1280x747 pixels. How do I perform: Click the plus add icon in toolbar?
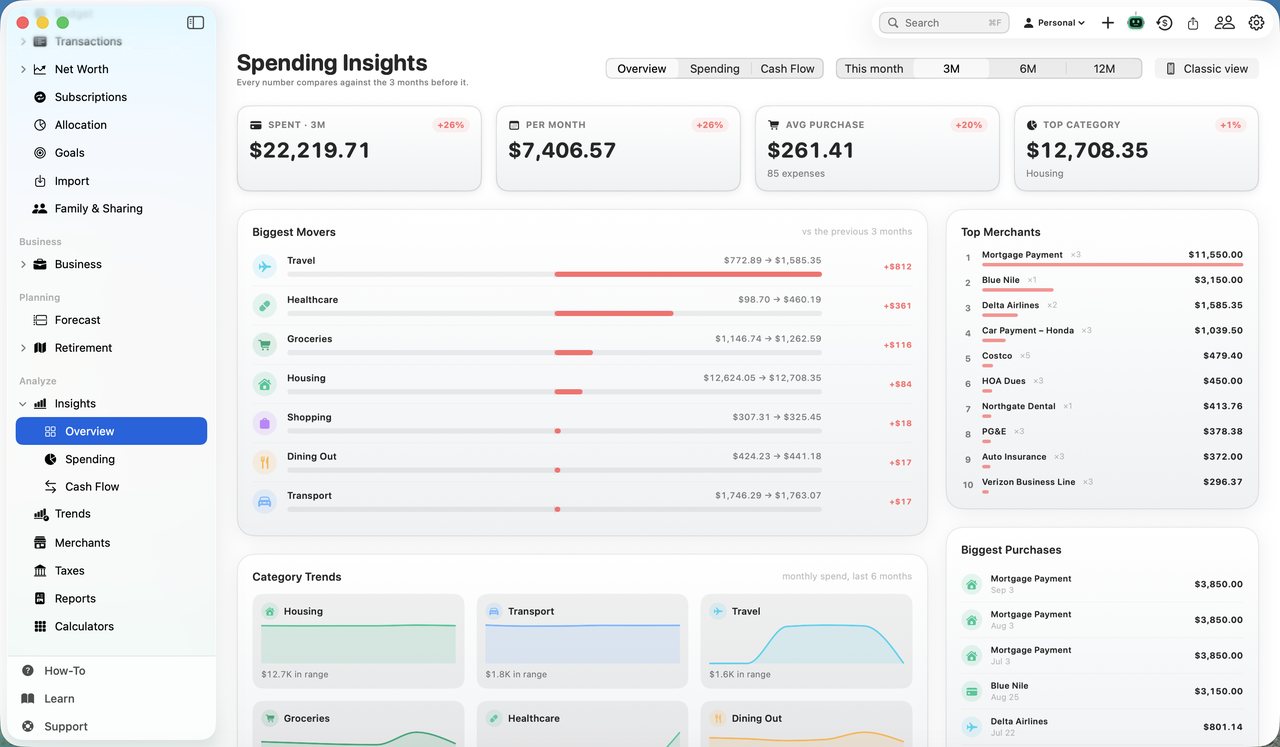[1108, 22]
